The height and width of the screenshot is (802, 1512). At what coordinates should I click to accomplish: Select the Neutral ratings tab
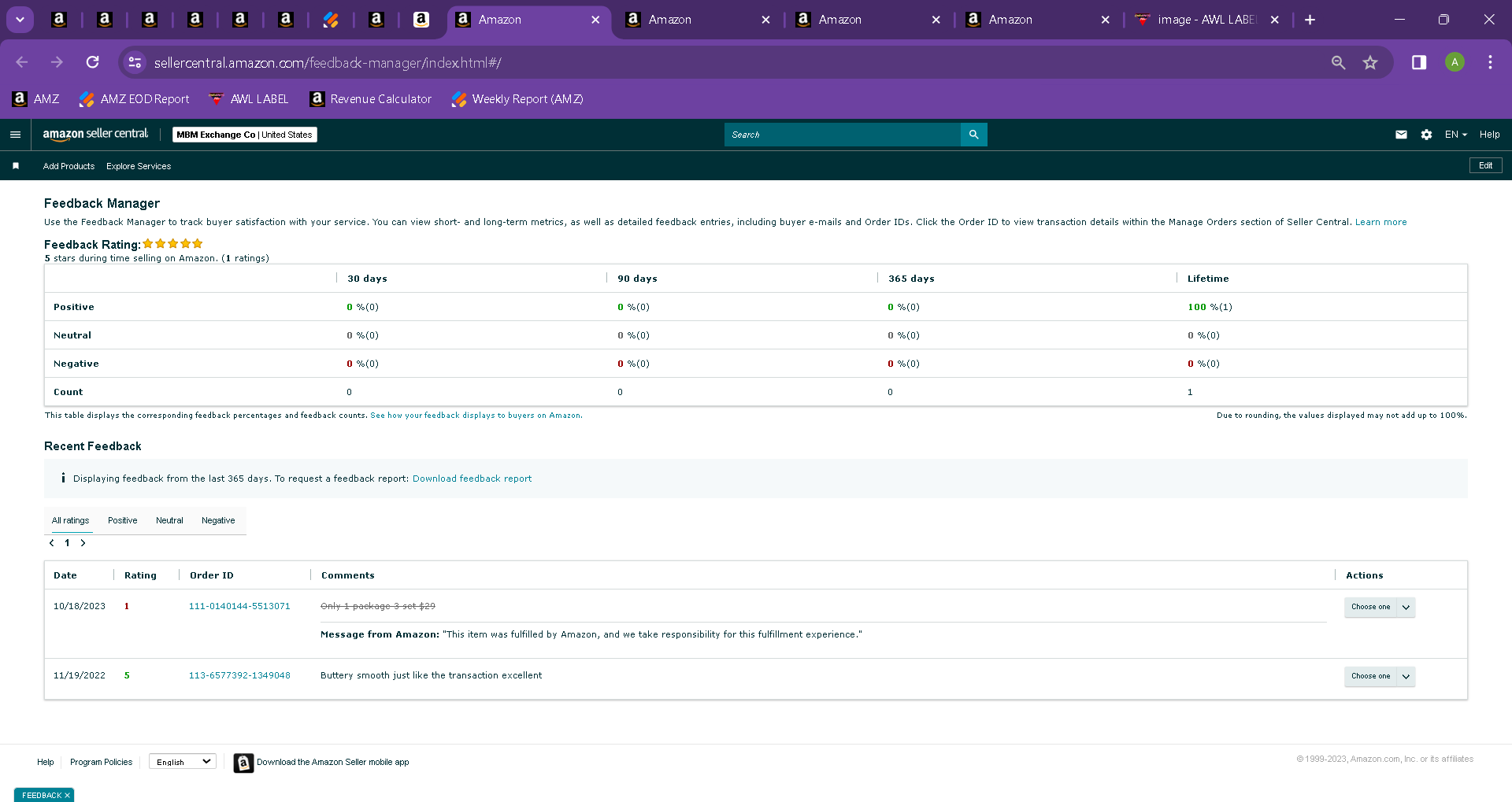click(169, 520)
